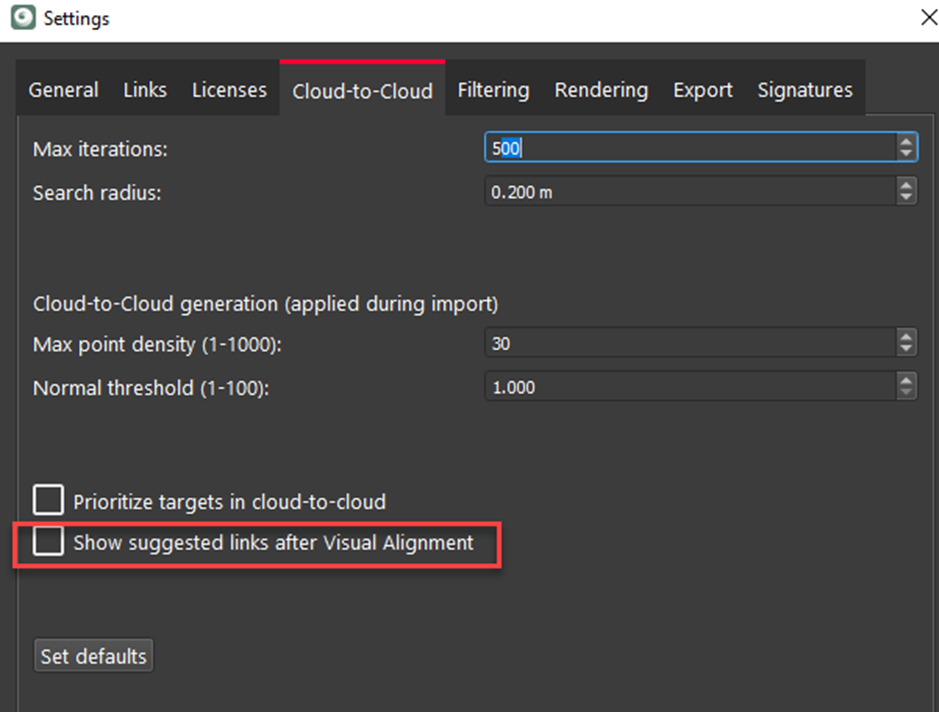Increase Max point density using up arrow
The height and width of the screenshot is (712, 939).
tap(906, 338)
